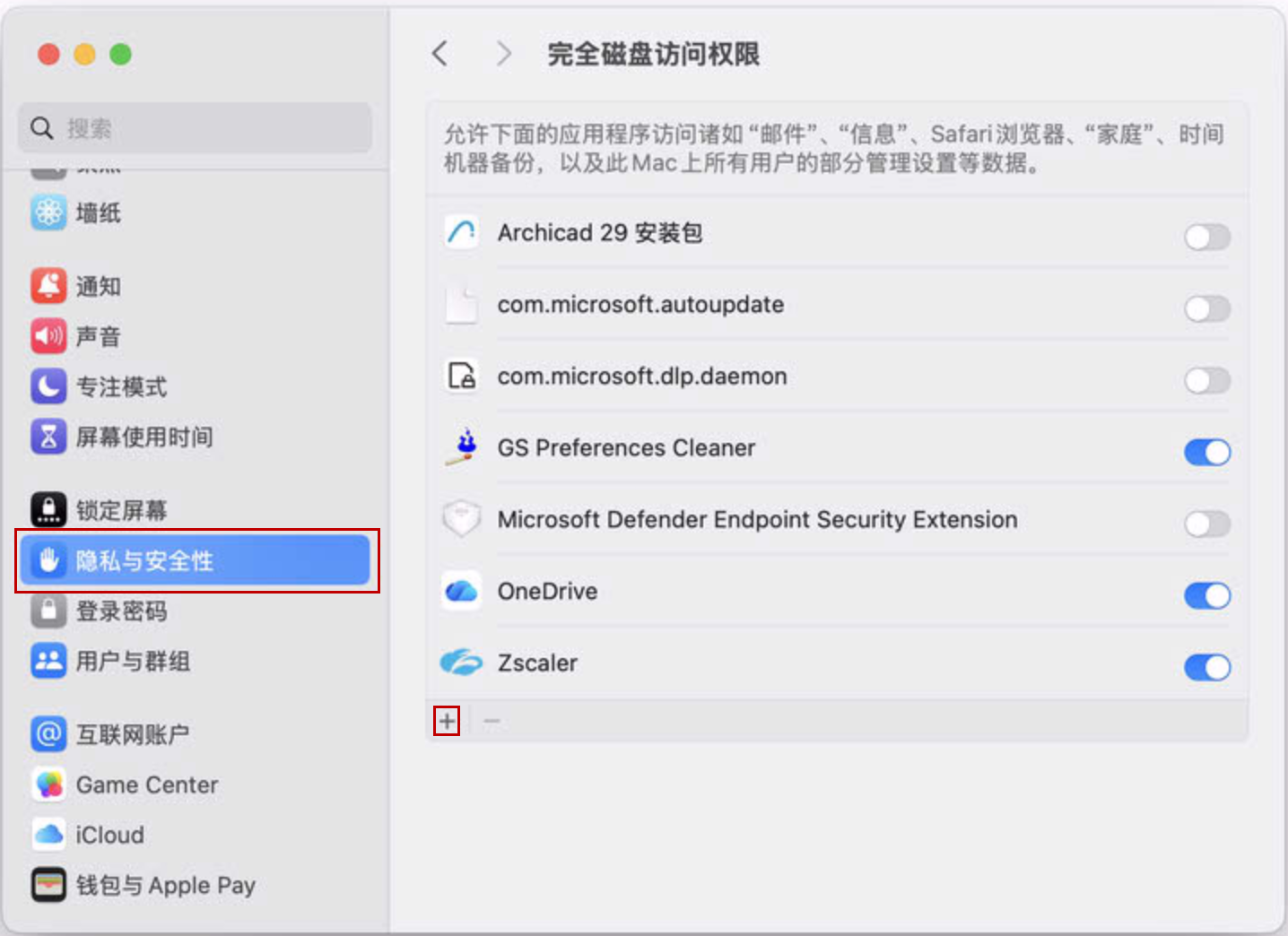Click the minus icon to remove an app

(492, 721)
